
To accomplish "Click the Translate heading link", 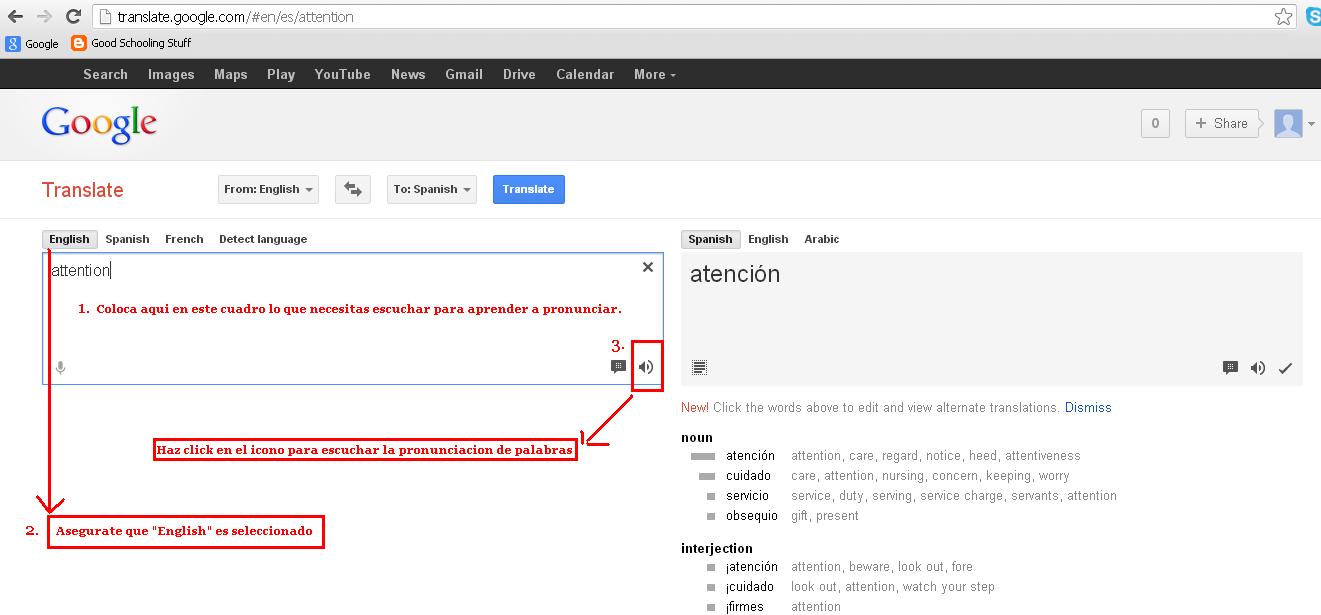I will click(x=82, y=190).
